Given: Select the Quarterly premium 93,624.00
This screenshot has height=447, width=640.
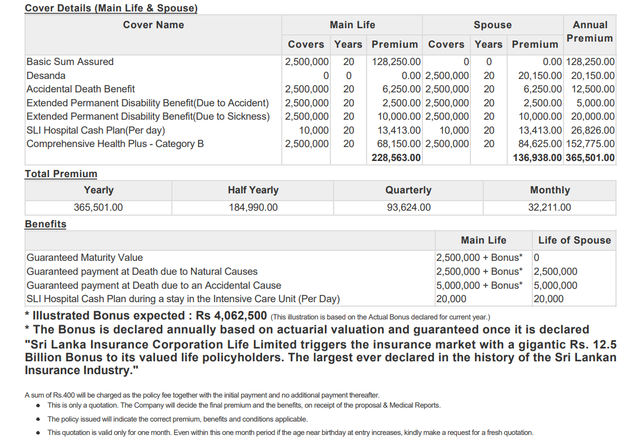Looking at the screenshot, I should (409, 207).
